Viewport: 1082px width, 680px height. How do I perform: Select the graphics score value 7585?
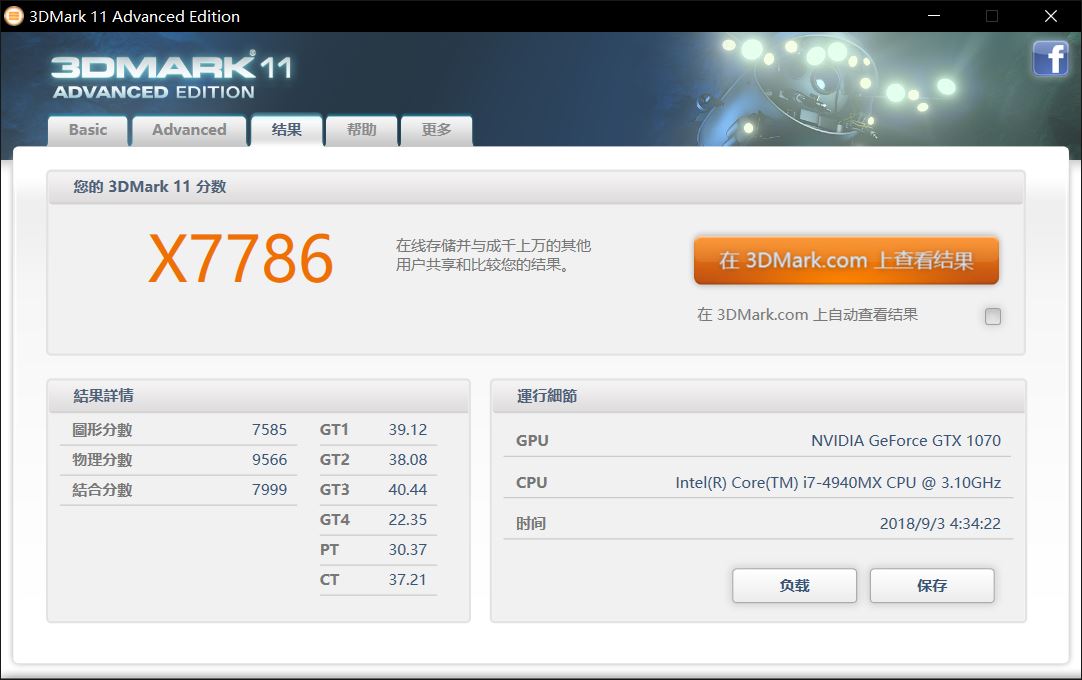click(269, 429)
